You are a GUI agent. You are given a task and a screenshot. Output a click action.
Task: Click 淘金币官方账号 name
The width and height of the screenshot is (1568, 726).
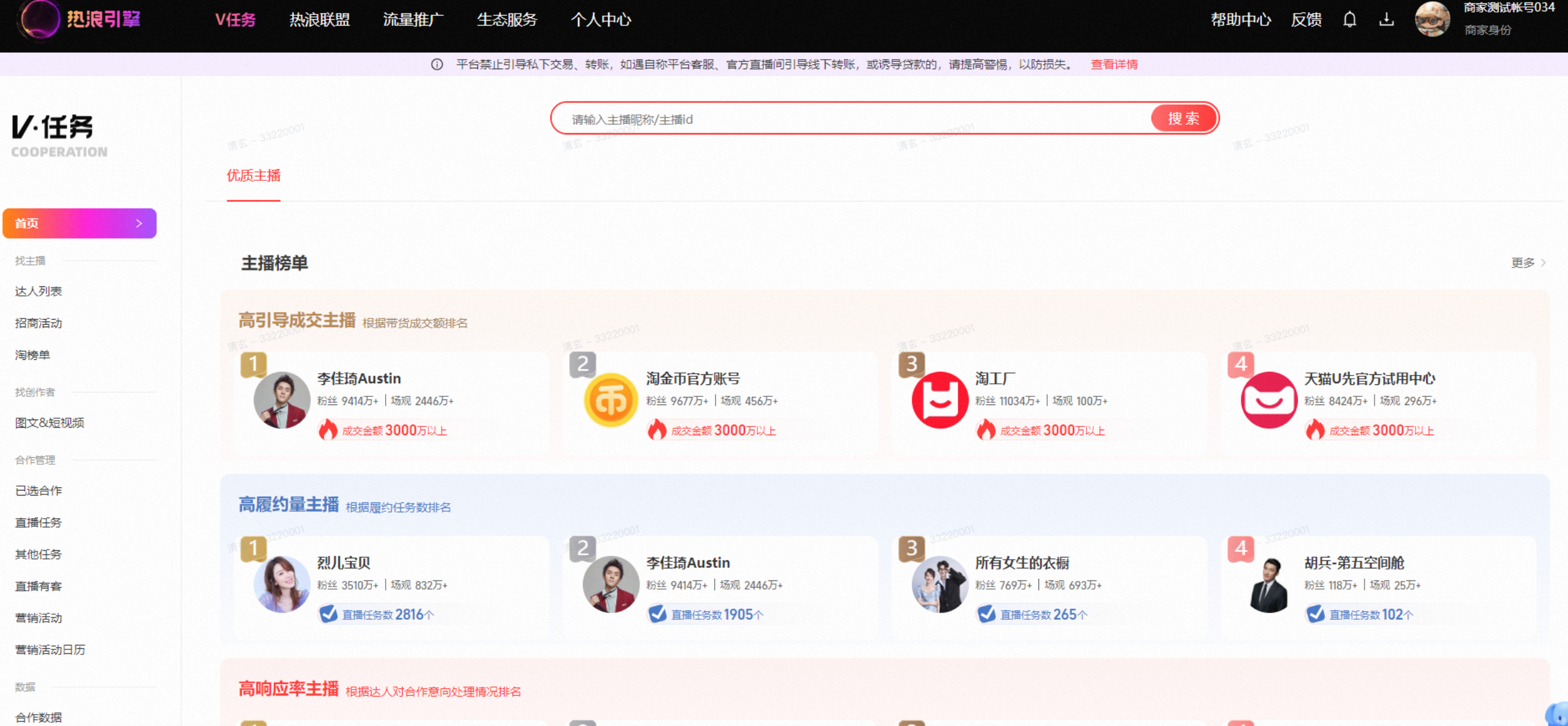(693, 379)
